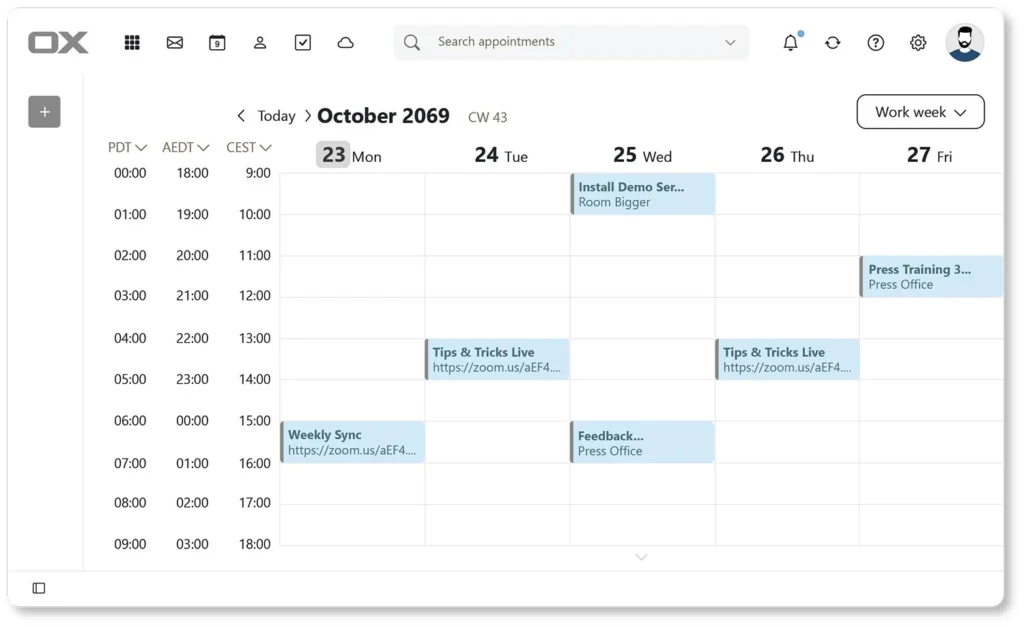Expand the search options arrow

point(730,42)
